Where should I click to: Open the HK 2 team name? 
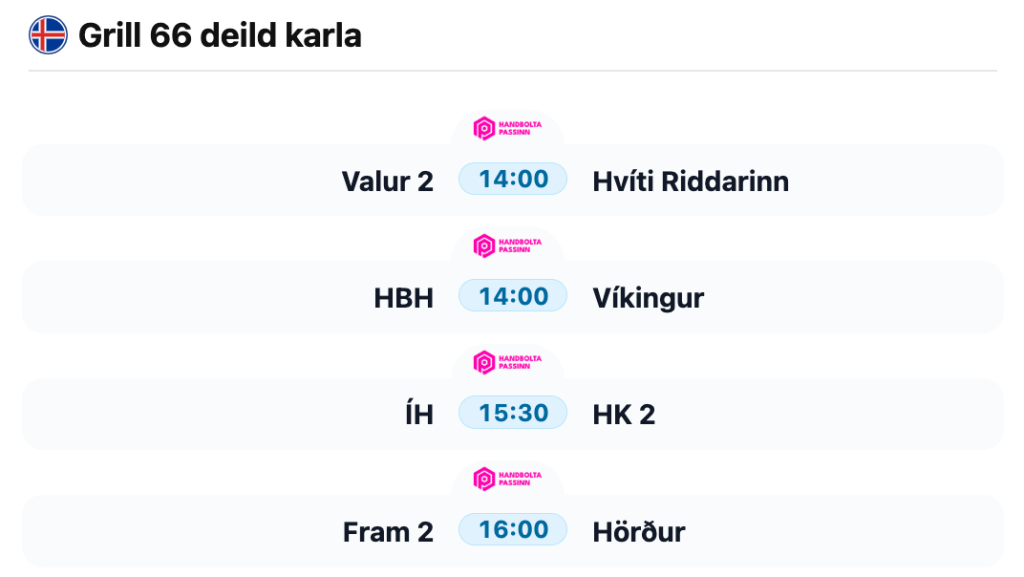(624, 414)
